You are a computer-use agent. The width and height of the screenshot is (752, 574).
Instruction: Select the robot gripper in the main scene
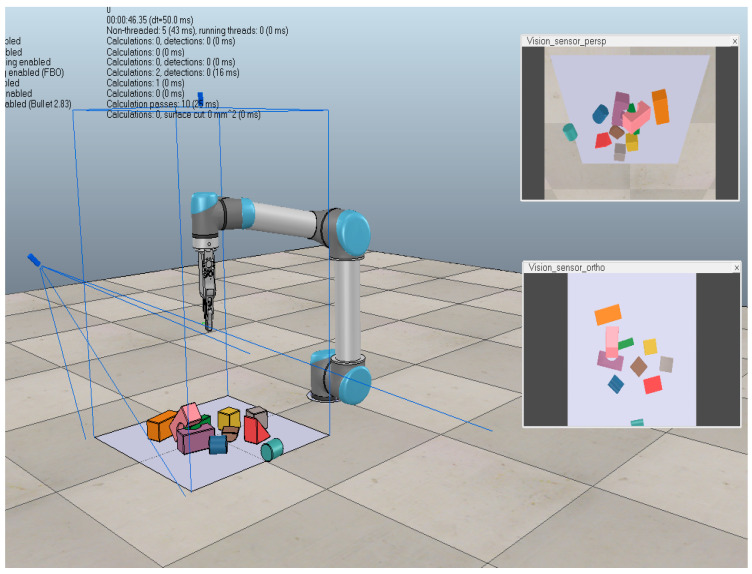tap(208, 286)
